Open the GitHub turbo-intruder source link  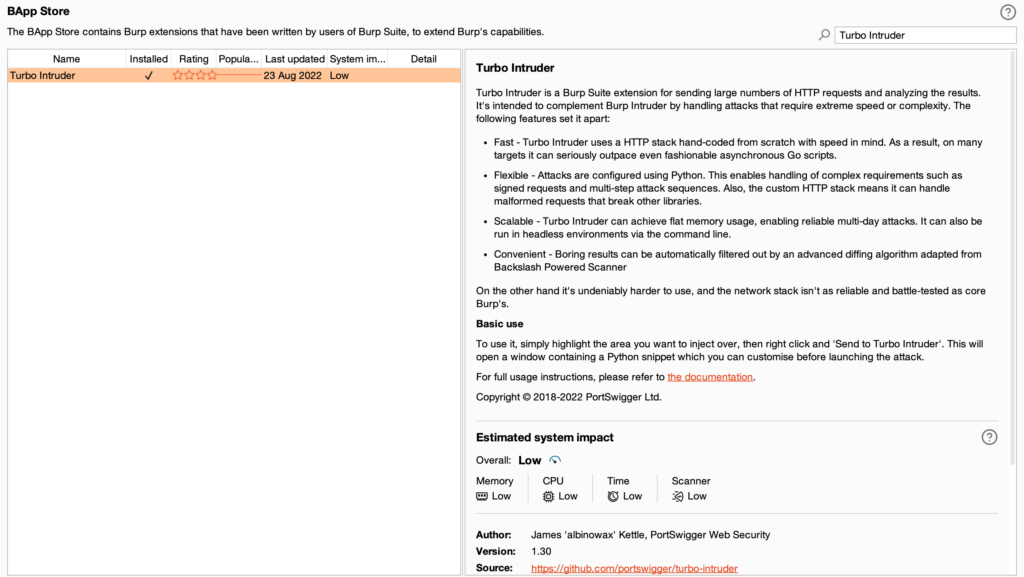click(x=634, y=569)
